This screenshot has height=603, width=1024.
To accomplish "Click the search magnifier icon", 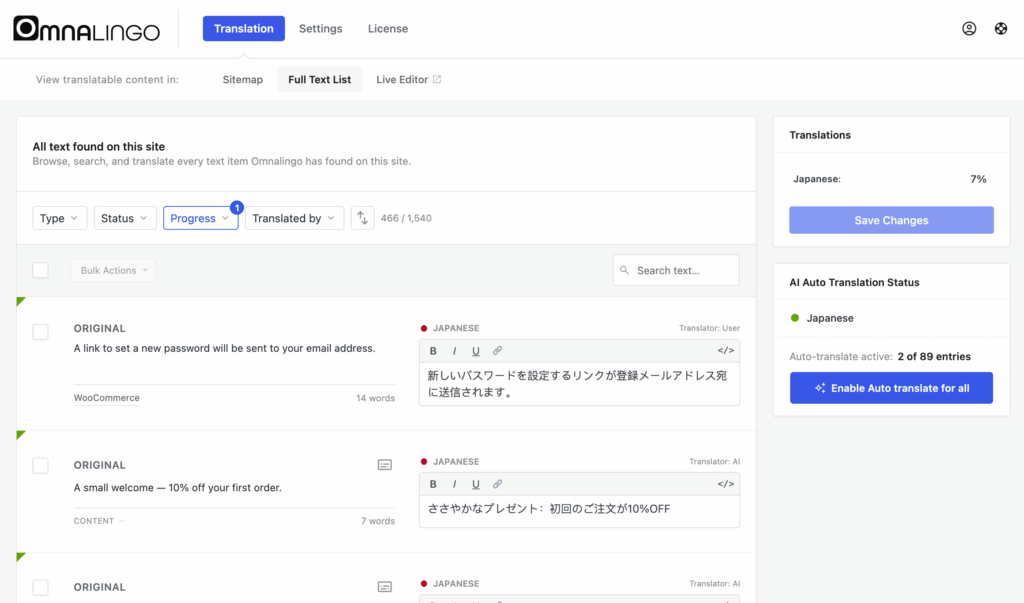I will [624, 270].
